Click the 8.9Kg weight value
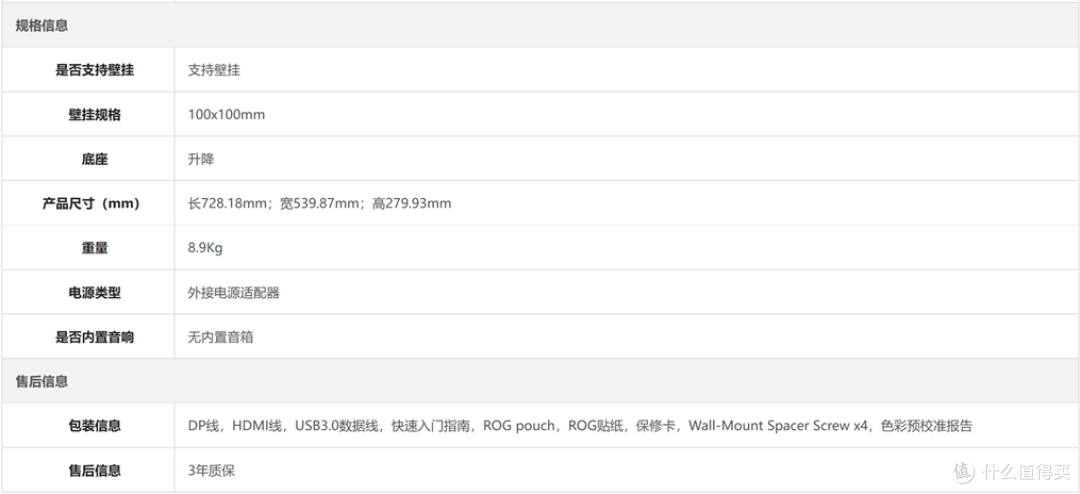The height and width of the screenshot is (494, 1080). pos(205,248)
